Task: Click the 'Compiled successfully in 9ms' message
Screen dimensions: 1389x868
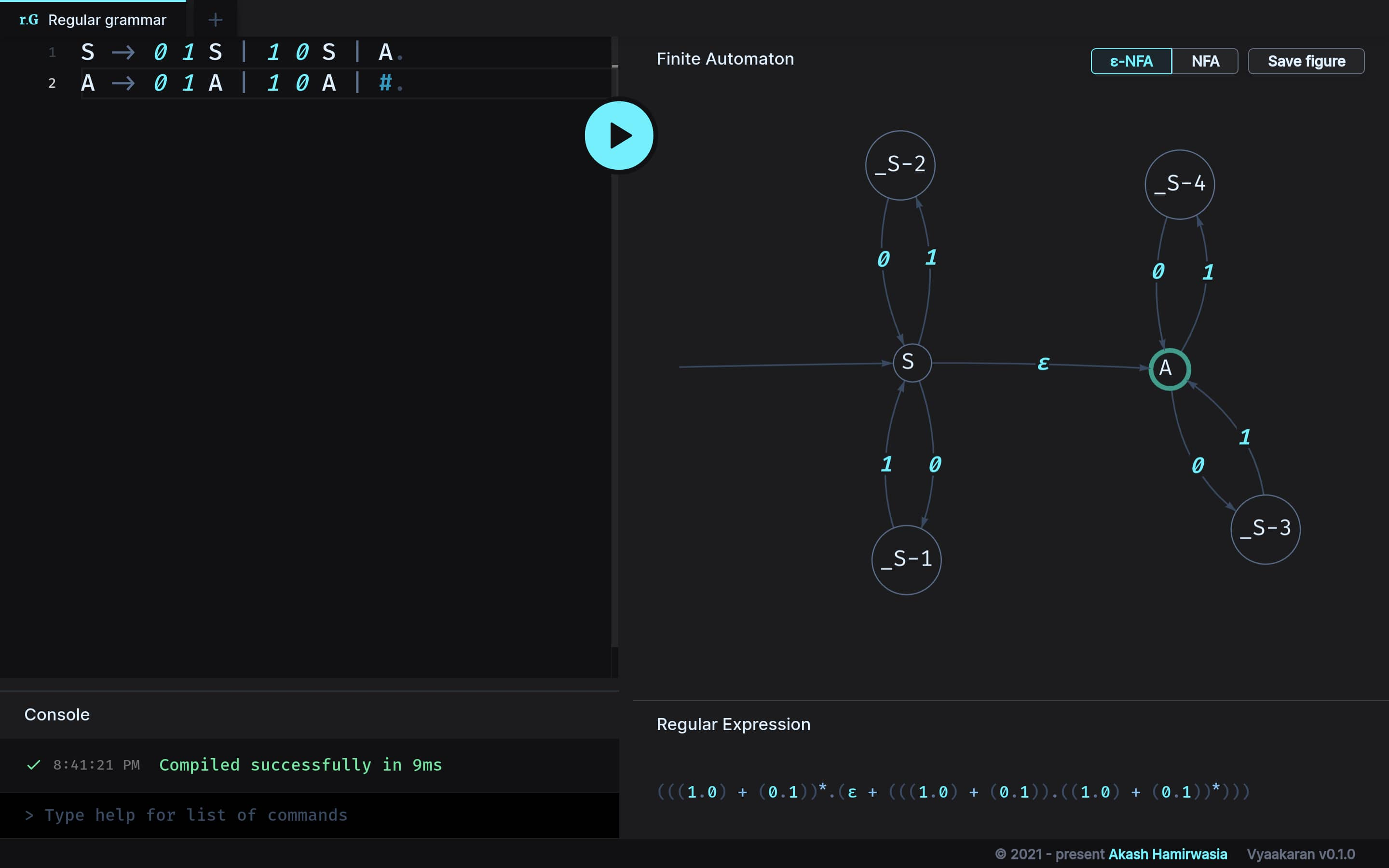Action: [300, 765]
